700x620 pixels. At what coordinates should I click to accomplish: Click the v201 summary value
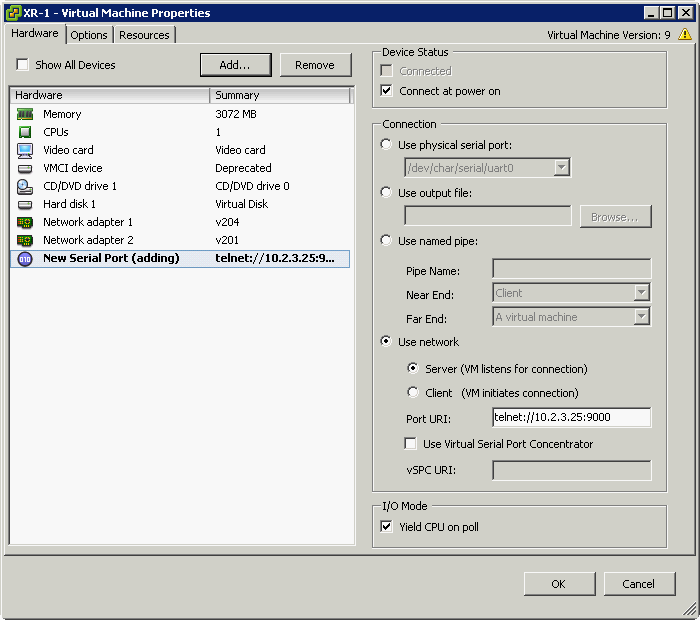coord(227,240)
